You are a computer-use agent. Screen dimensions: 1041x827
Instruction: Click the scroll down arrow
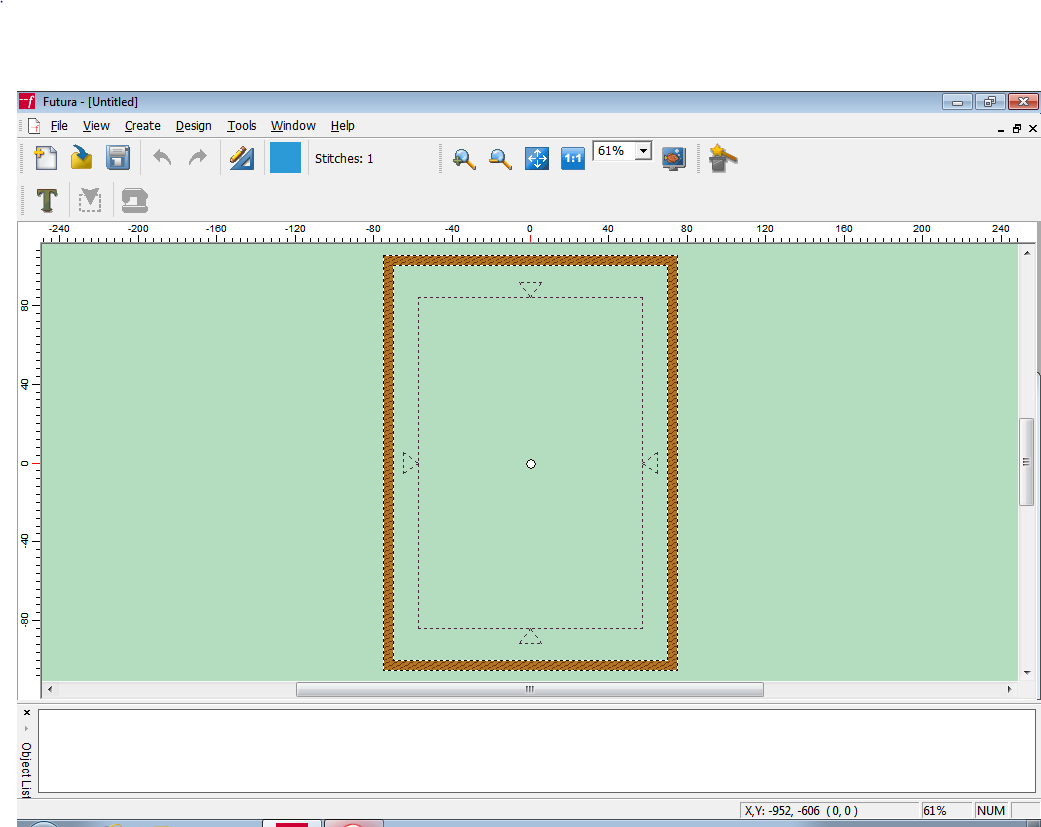1027,672
